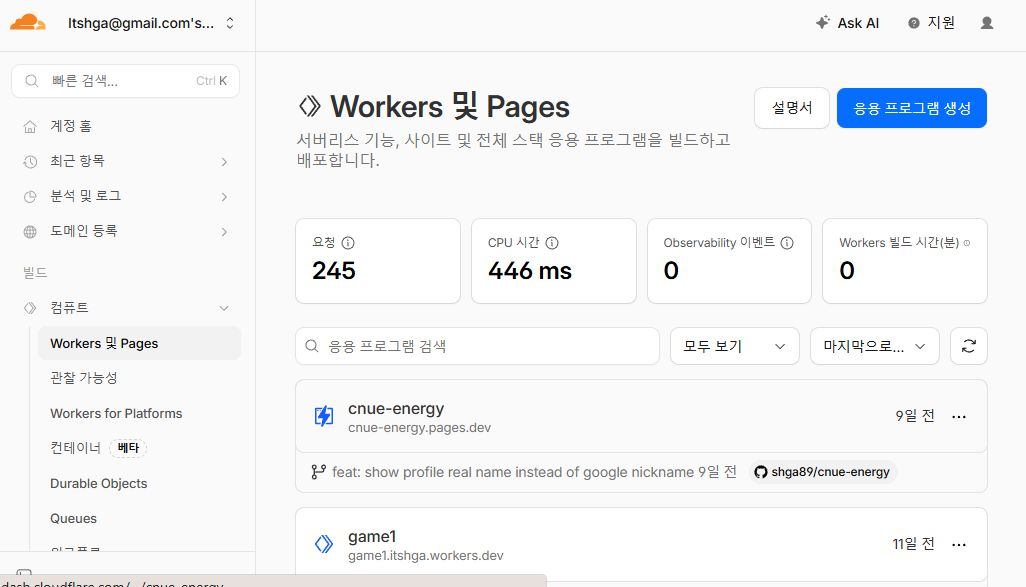
Task: Select Workers 및 Pages in sidebar
Action: click(x=139, y=344)
